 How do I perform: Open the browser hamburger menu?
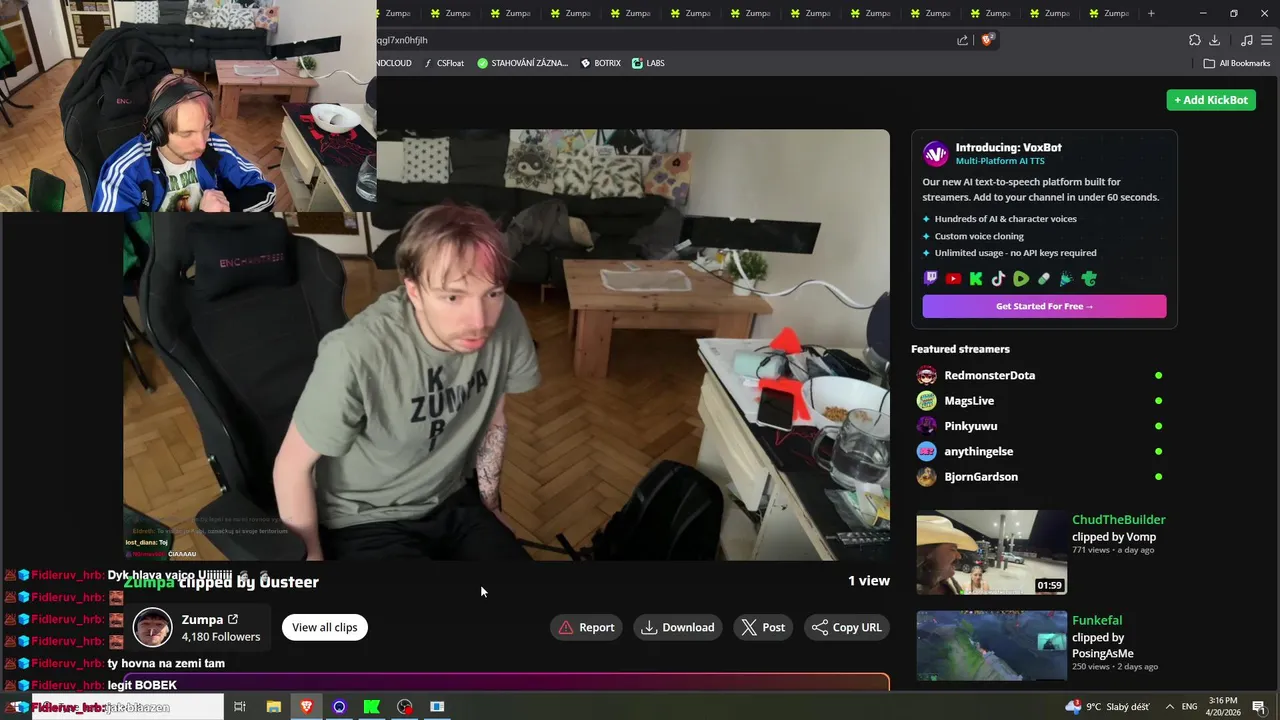[1266, 40]
